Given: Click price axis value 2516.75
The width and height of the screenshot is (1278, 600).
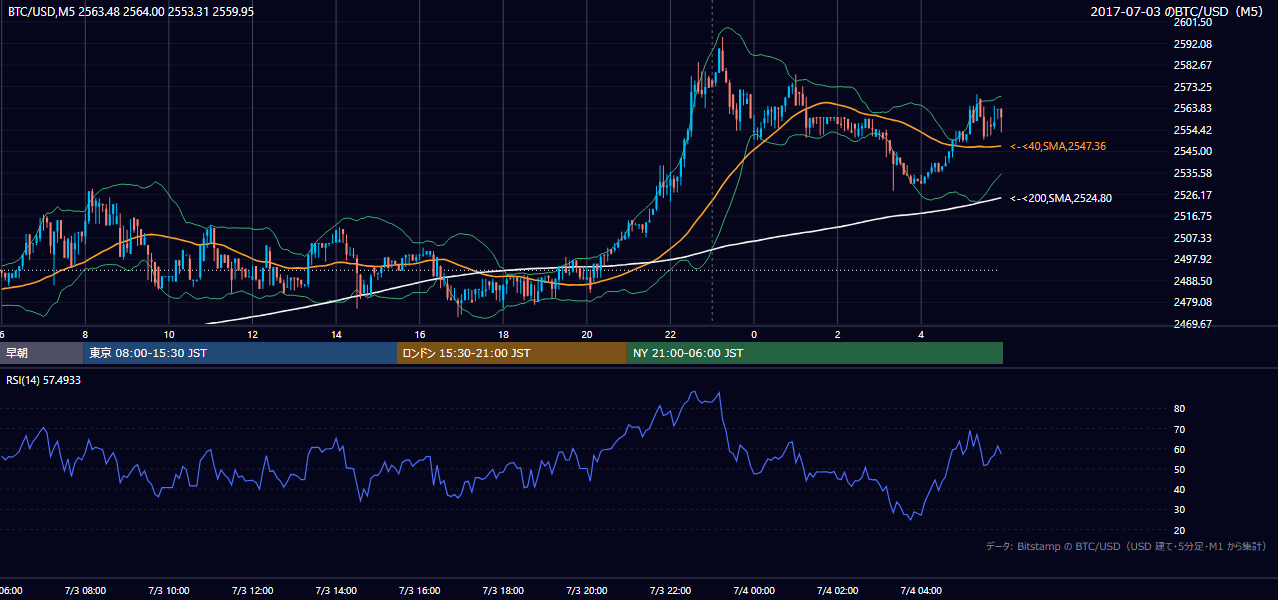Looking at the screenshot, I should [1192, 216].
